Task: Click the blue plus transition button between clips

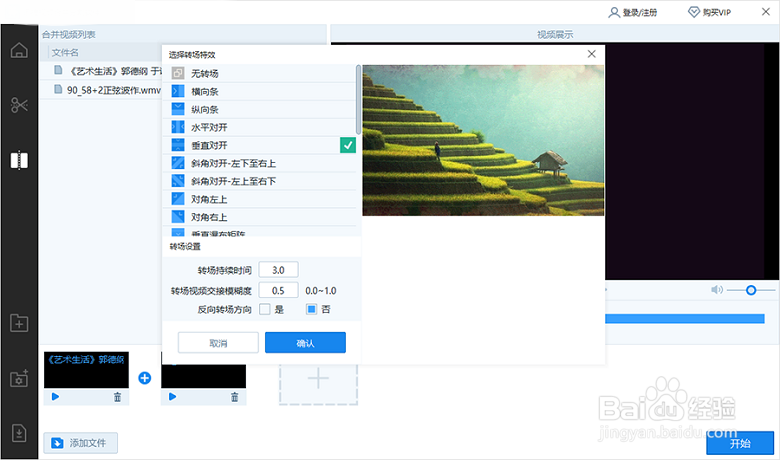Action: click(x=145, y=378)
